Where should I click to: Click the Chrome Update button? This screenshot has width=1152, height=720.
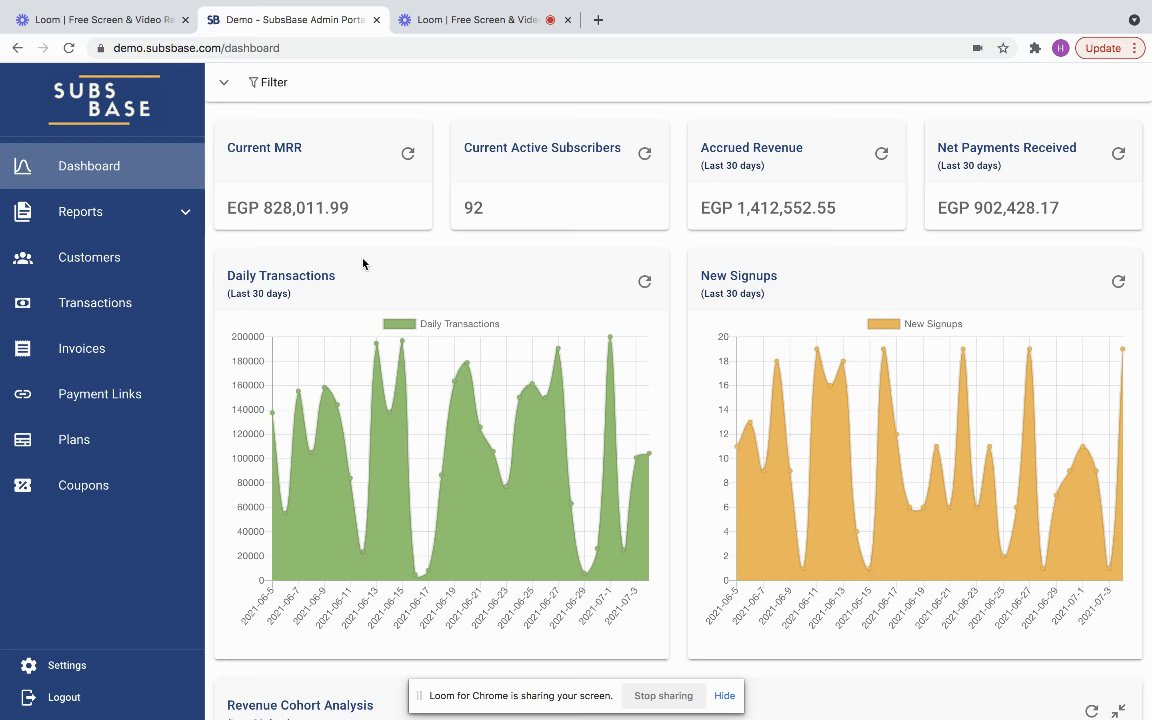click(1110, 48)
